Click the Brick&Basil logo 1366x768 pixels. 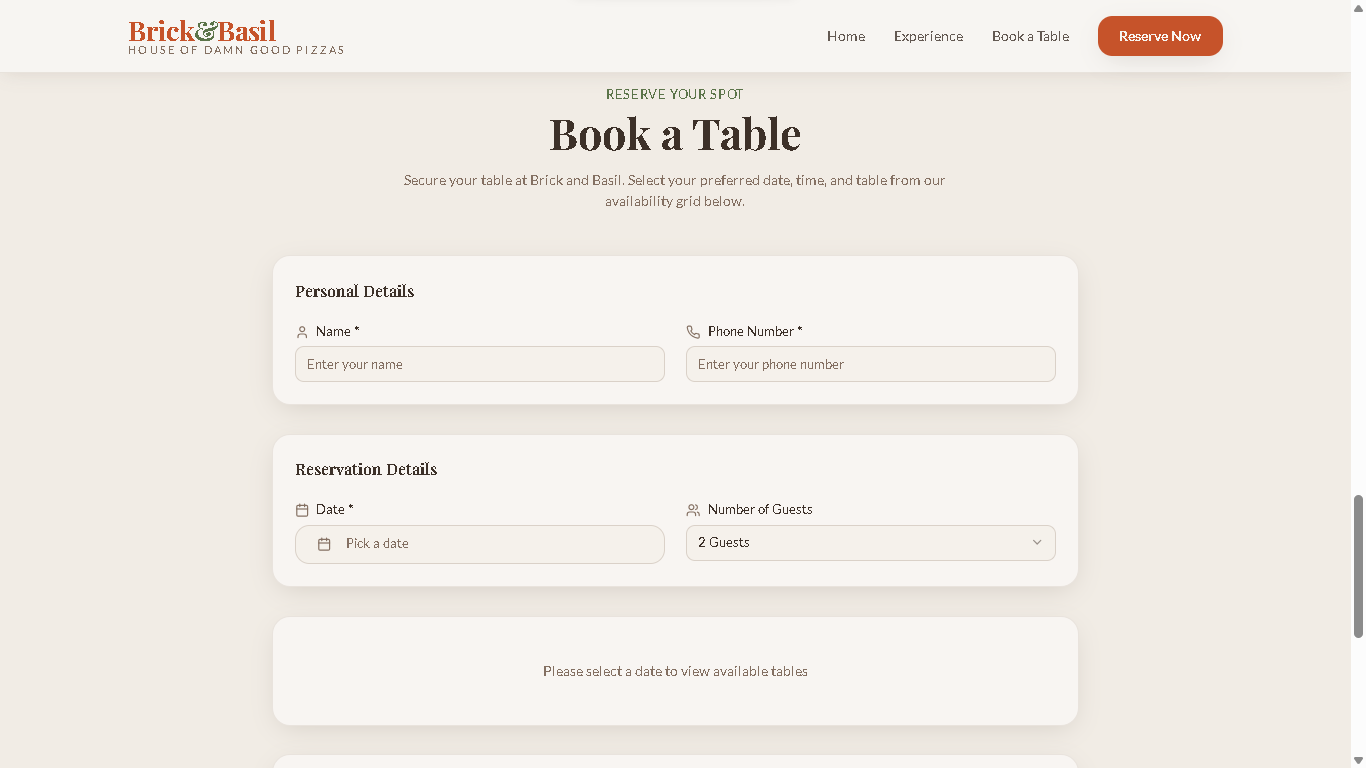(x=202, y=32)
